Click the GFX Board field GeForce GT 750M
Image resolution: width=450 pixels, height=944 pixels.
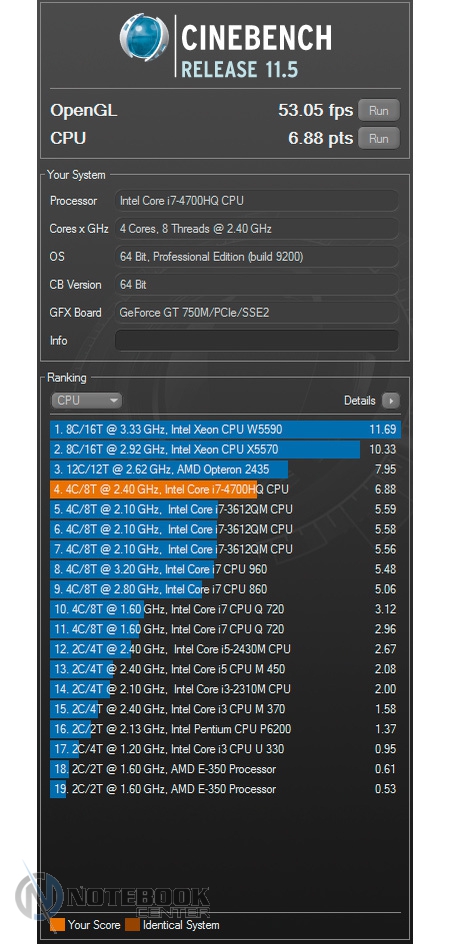[257, 312]
